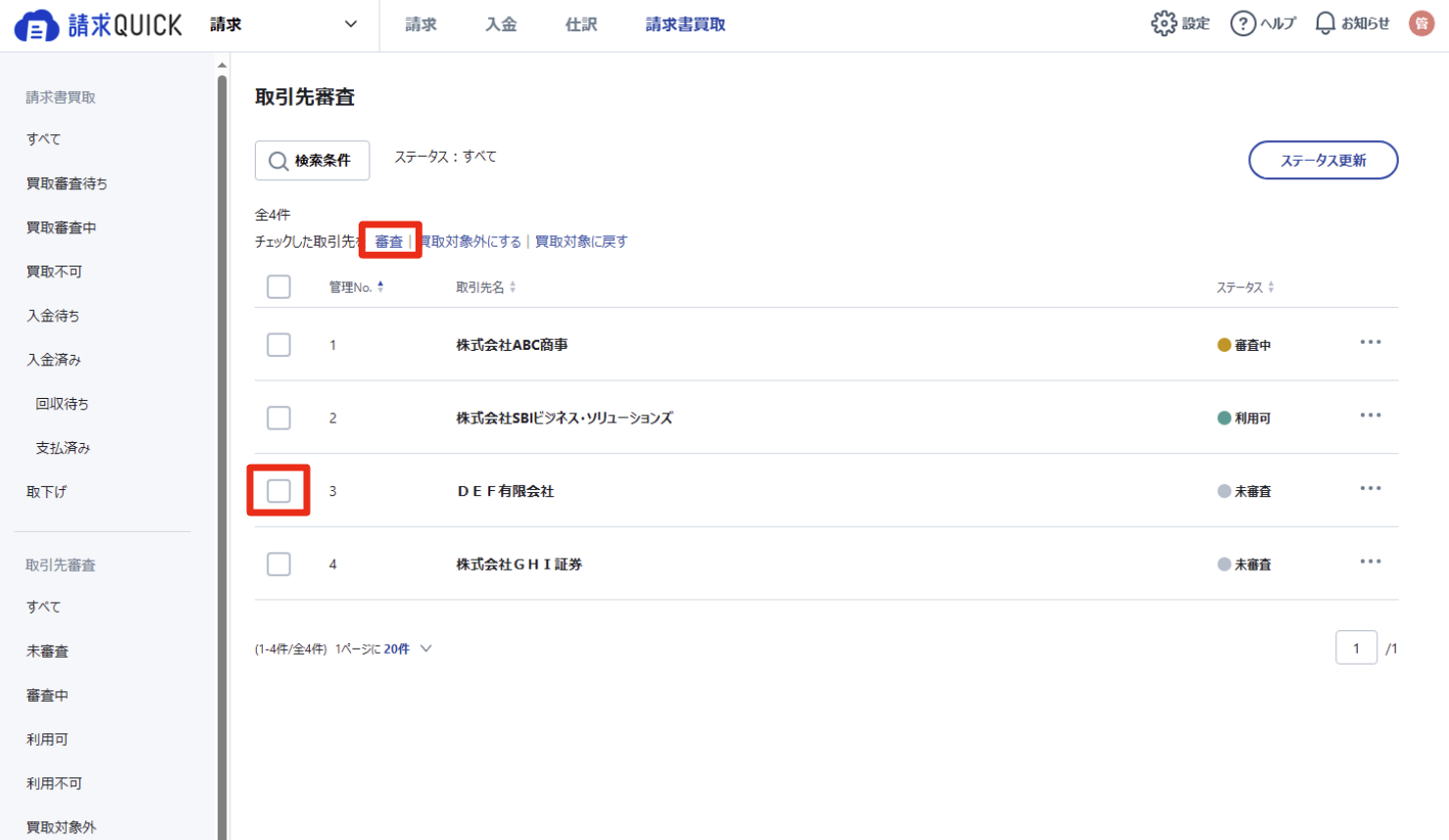Screen dimensions: 1449x840
Task: Switch to the 請求書買取 tab
Action: (x=685, y=25)
